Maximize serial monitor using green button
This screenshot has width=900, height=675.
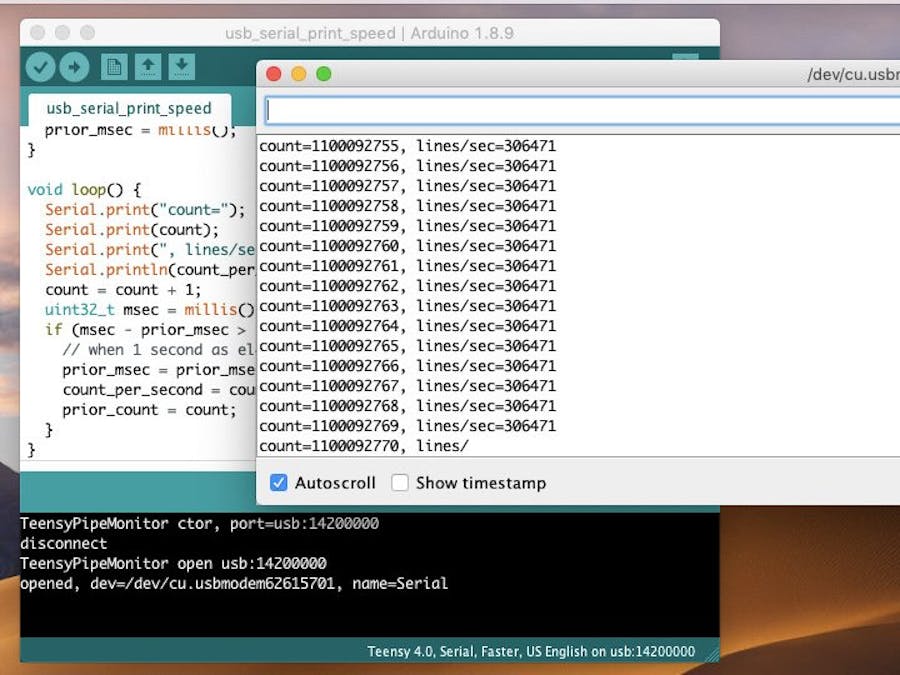click(x=323, y=74)
